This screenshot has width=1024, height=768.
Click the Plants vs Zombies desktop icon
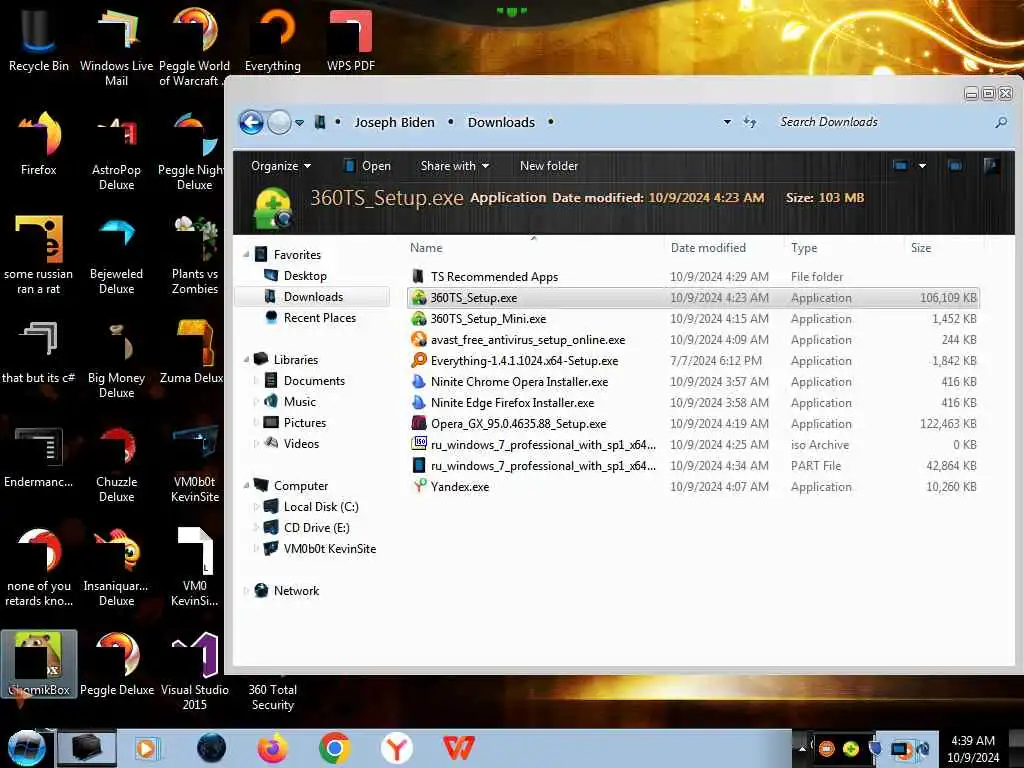tap(195, 255)
